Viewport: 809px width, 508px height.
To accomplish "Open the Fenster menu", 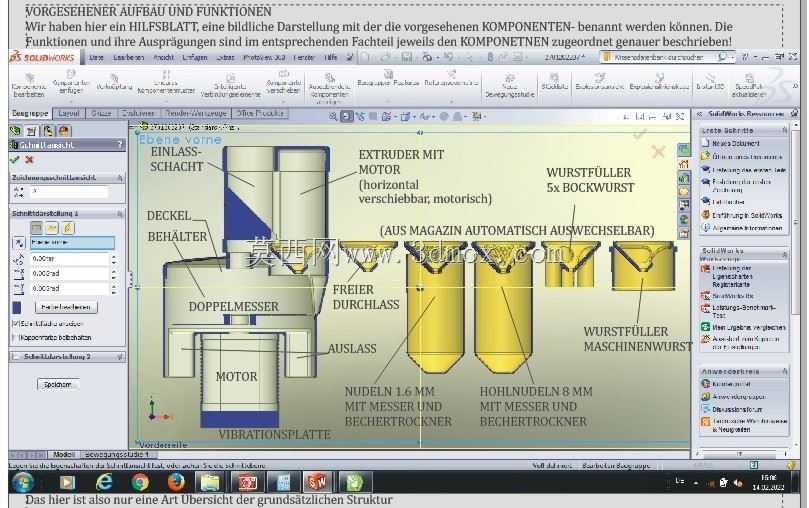I will 303,57.
